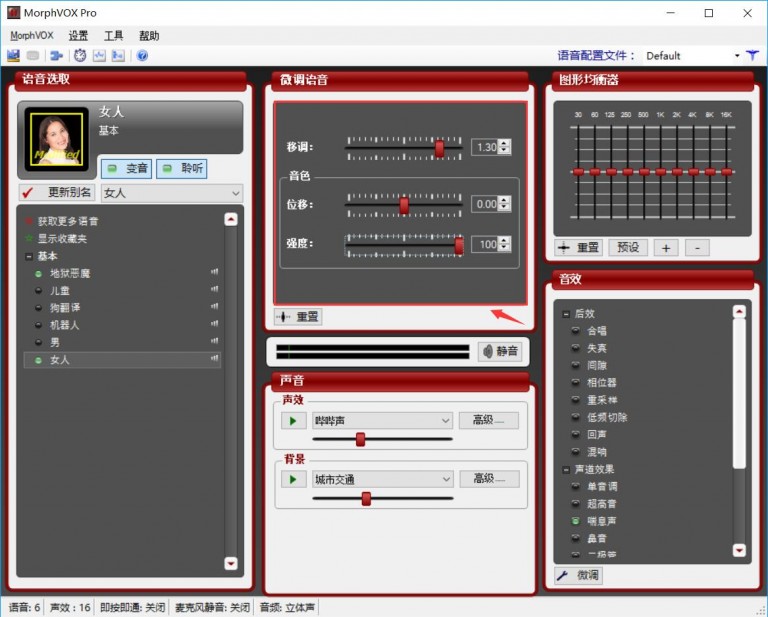The height and width of the screenshot is (617, 768).
Task: Play the 城市交通 background sound
Action: (x=293, y=480)
